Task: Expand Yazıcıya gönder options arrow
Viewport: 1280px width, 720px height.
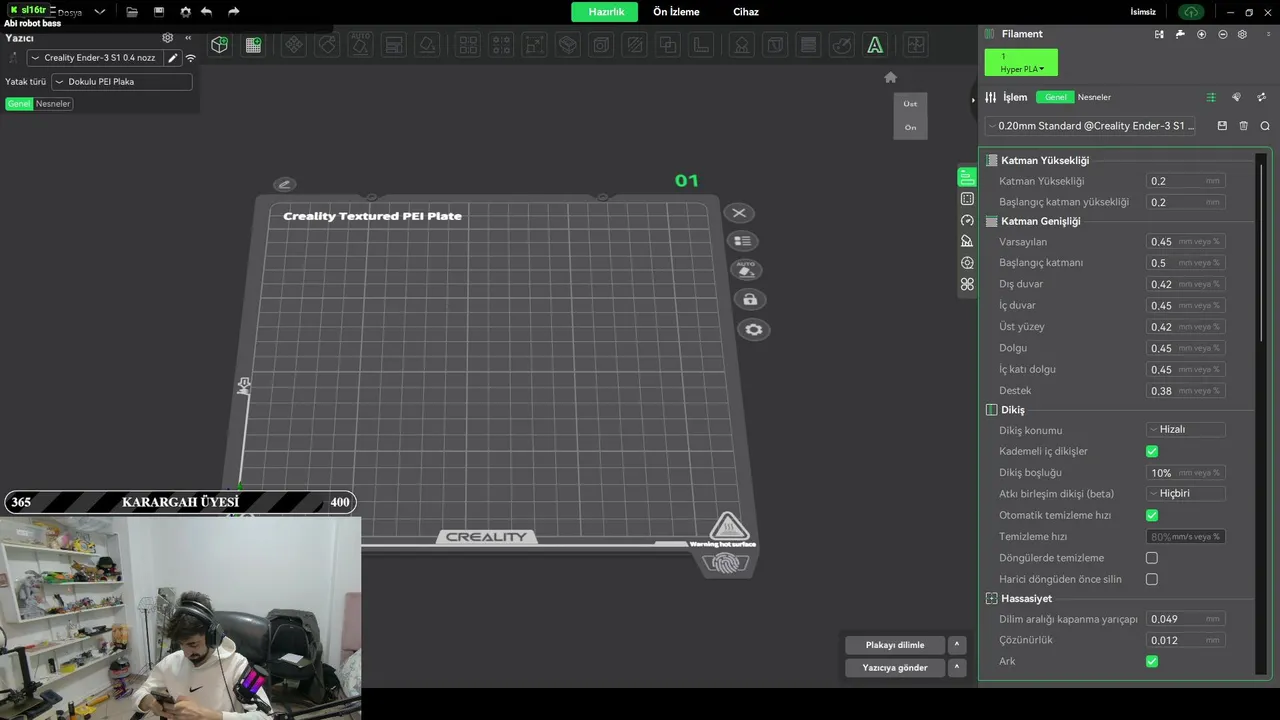Action: 956,668
